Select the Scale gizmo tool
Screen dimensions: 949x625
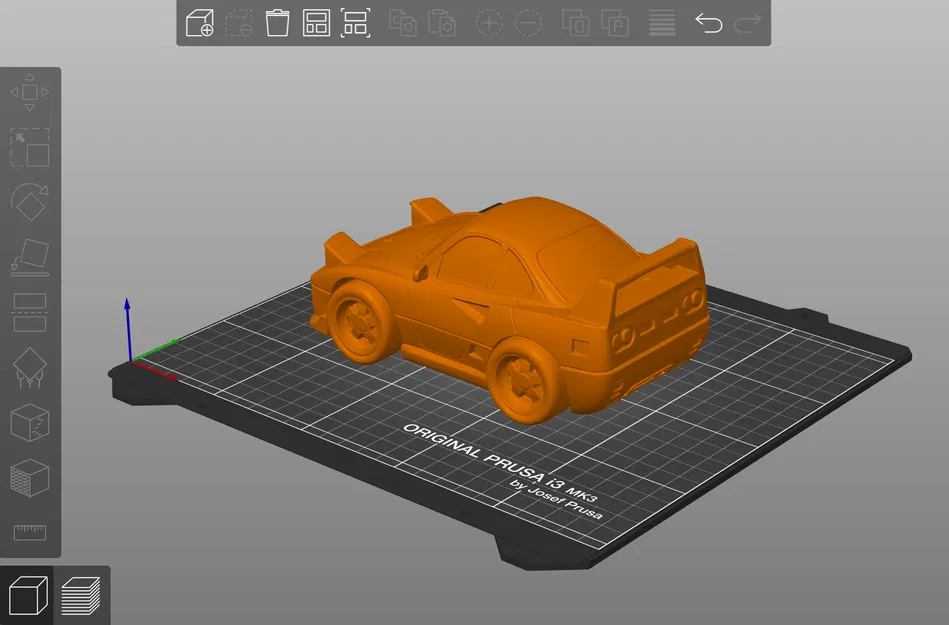[x=30, y=148]
